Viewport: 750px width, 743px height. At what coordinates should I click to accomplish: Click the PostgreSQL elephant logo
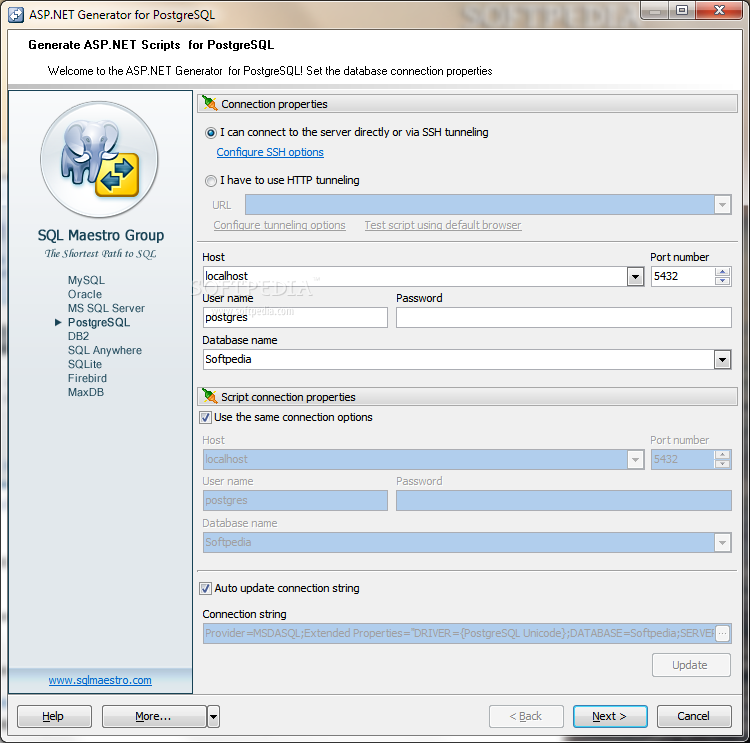tap(99, 159)
